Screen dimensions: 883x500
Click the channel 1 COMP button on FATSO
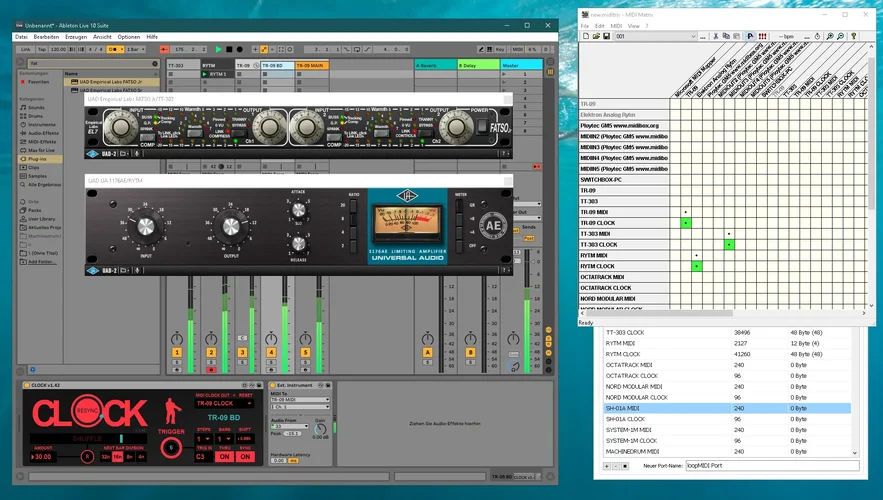[148, 137]
